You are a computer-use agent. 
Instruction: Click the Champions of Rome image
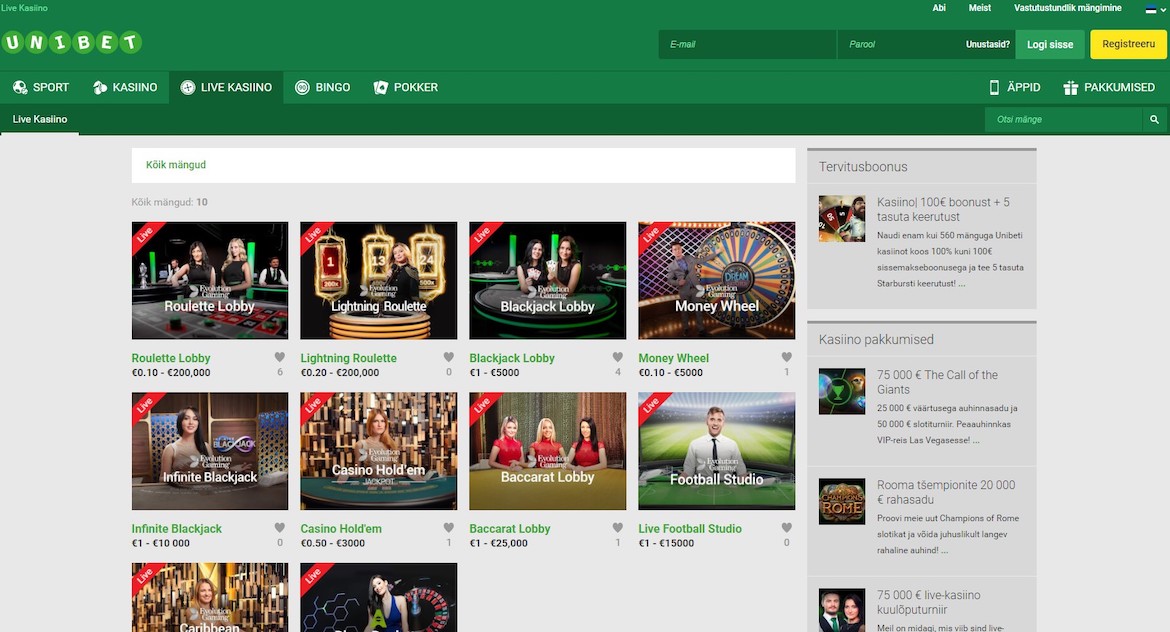(842, 501)
